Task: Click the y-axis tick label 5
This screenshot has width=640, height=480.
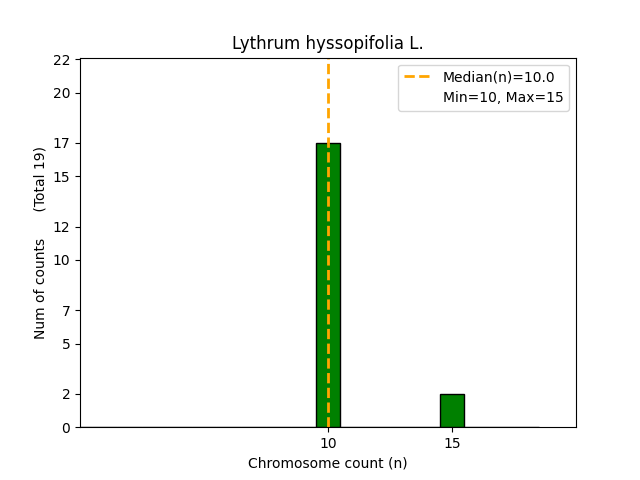Action: [65, 344]
